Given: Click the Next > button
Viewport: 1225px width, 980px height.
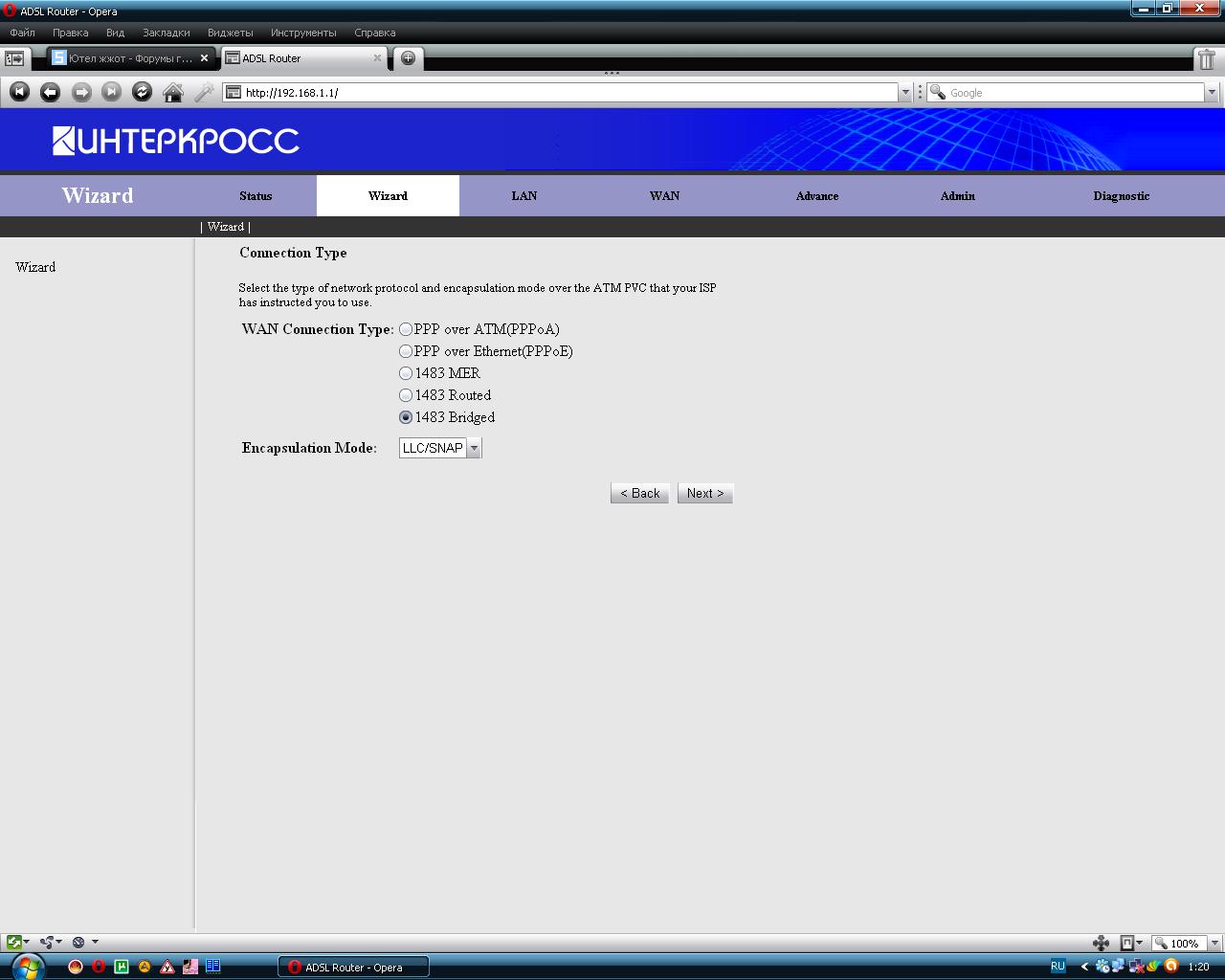Looking at the screenshot, I should point(704,493).
